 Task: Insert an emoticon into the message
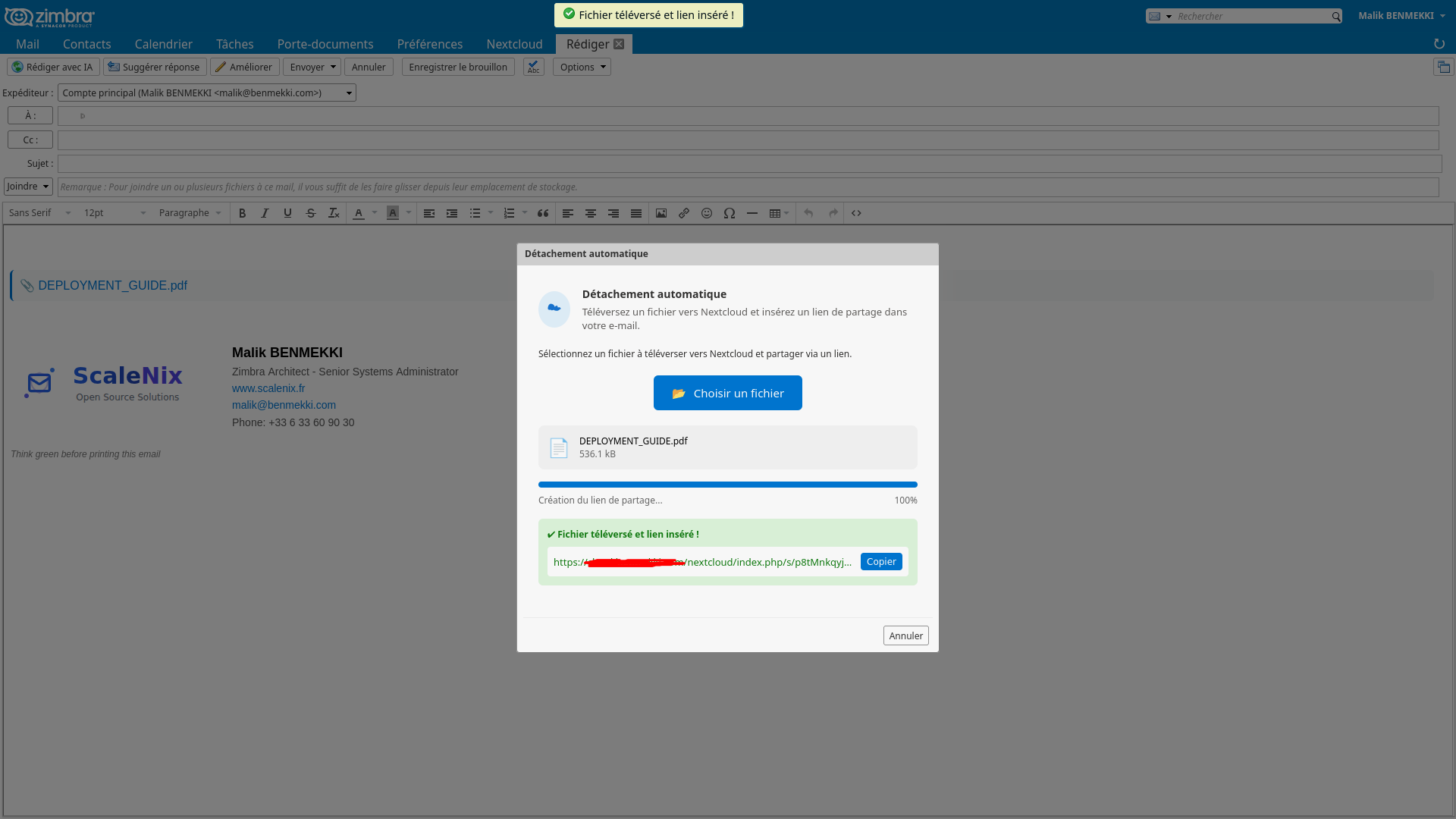coord(706,213)
